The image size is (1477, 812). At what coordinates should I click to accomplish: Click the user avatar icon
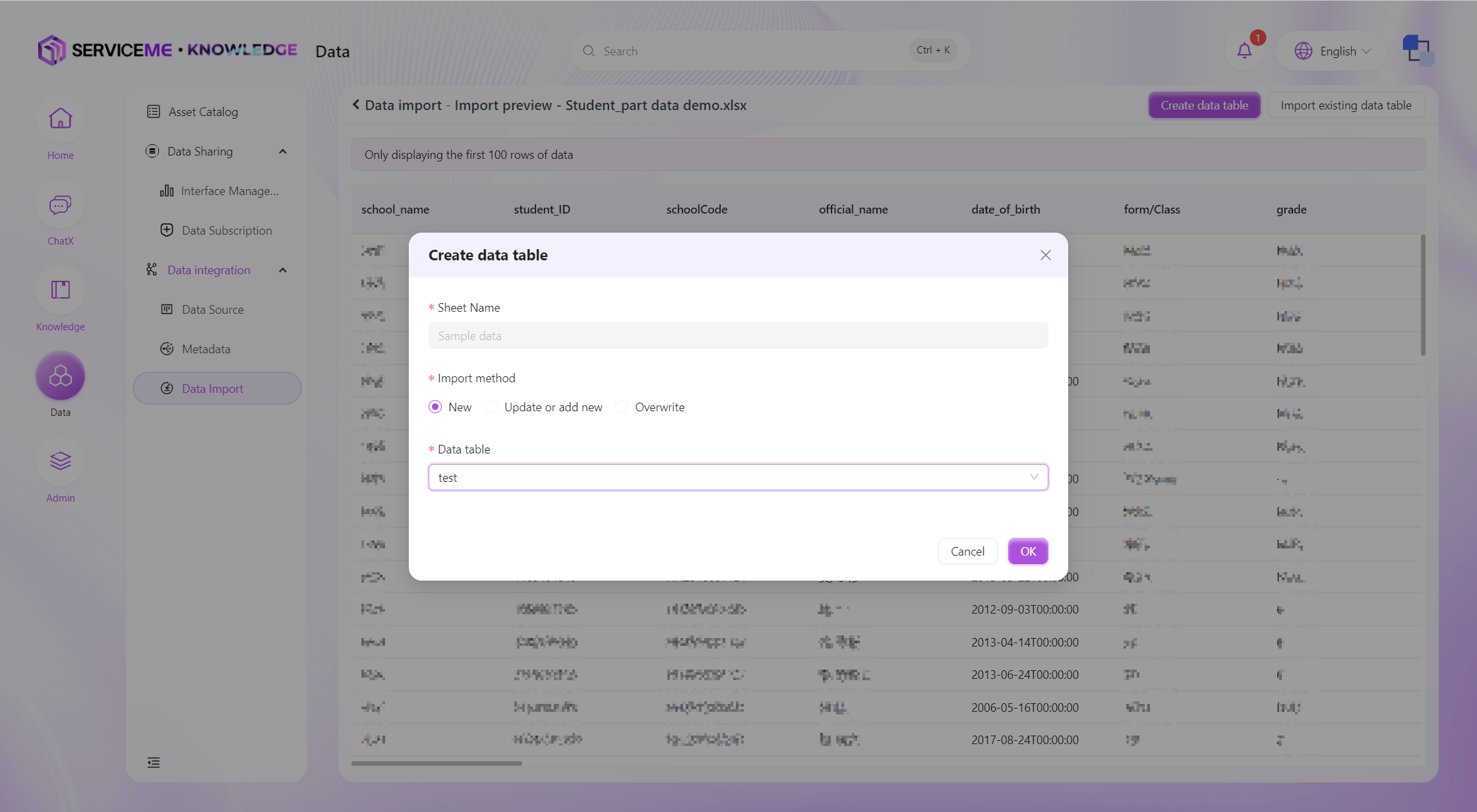coord(1417,51)
